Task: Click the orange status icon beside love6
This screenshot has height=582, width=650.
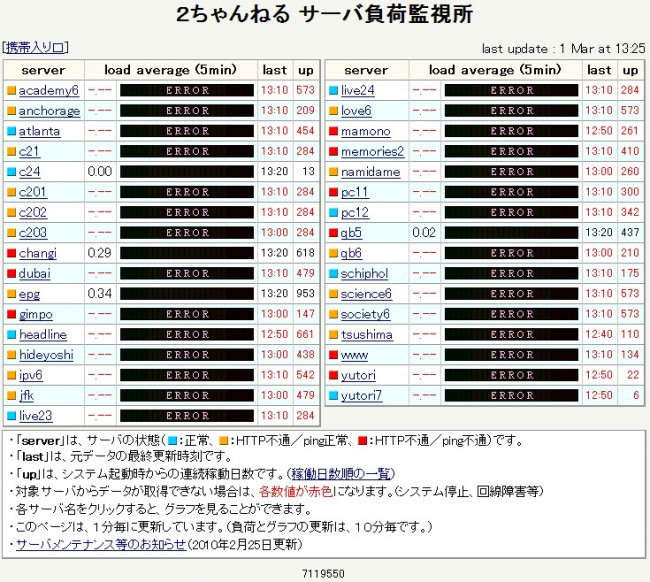Action: tap(333, 111)
